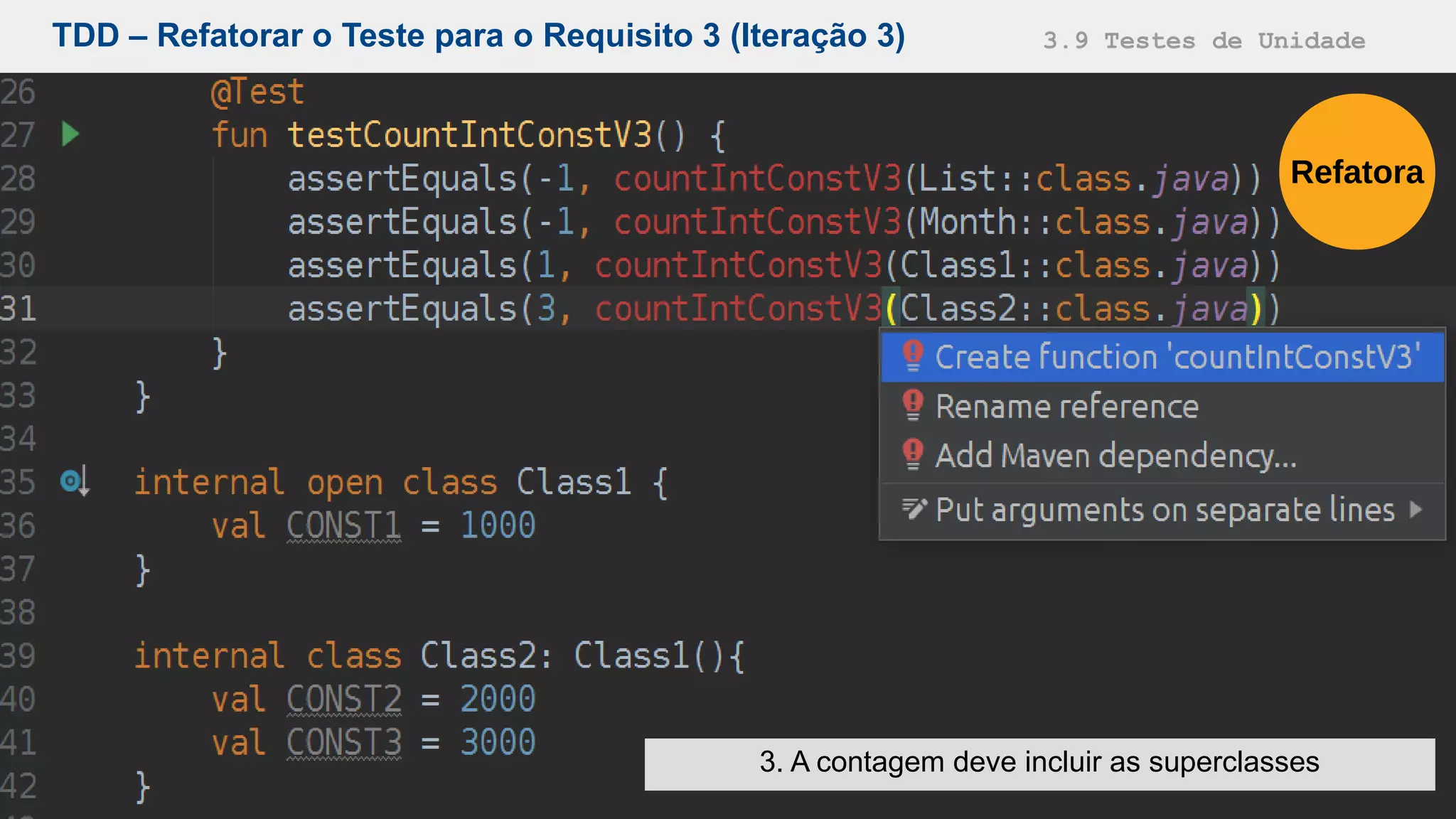Click countIntConstV3 call with Class1::class.java
The height and width of the screenshot is (819, 1456).
[x=739, y=266]
